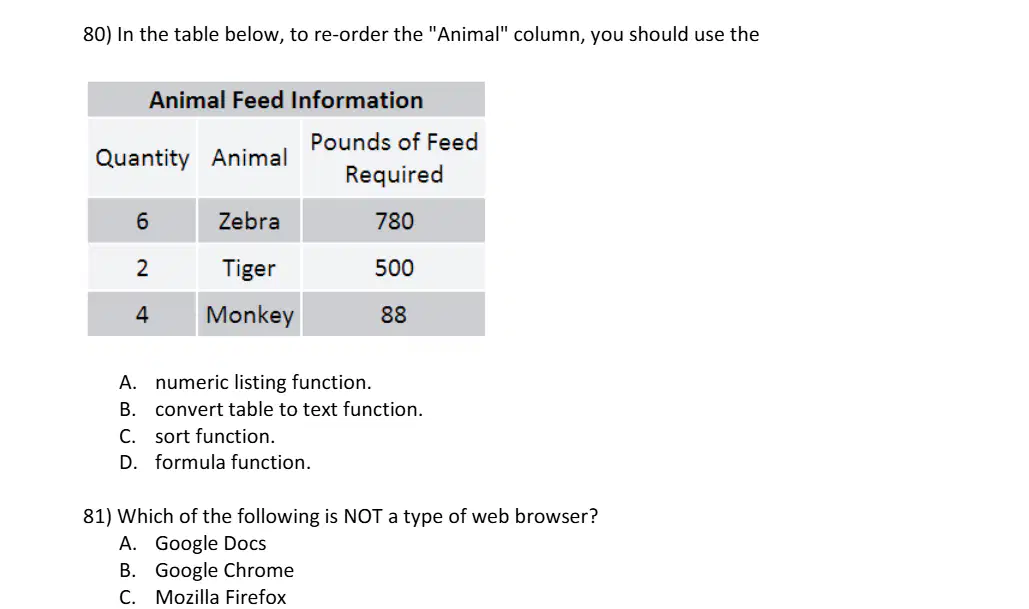1029x609 pixels.
Task: Click the 780 pounds cell
Action: coord(394,221)
